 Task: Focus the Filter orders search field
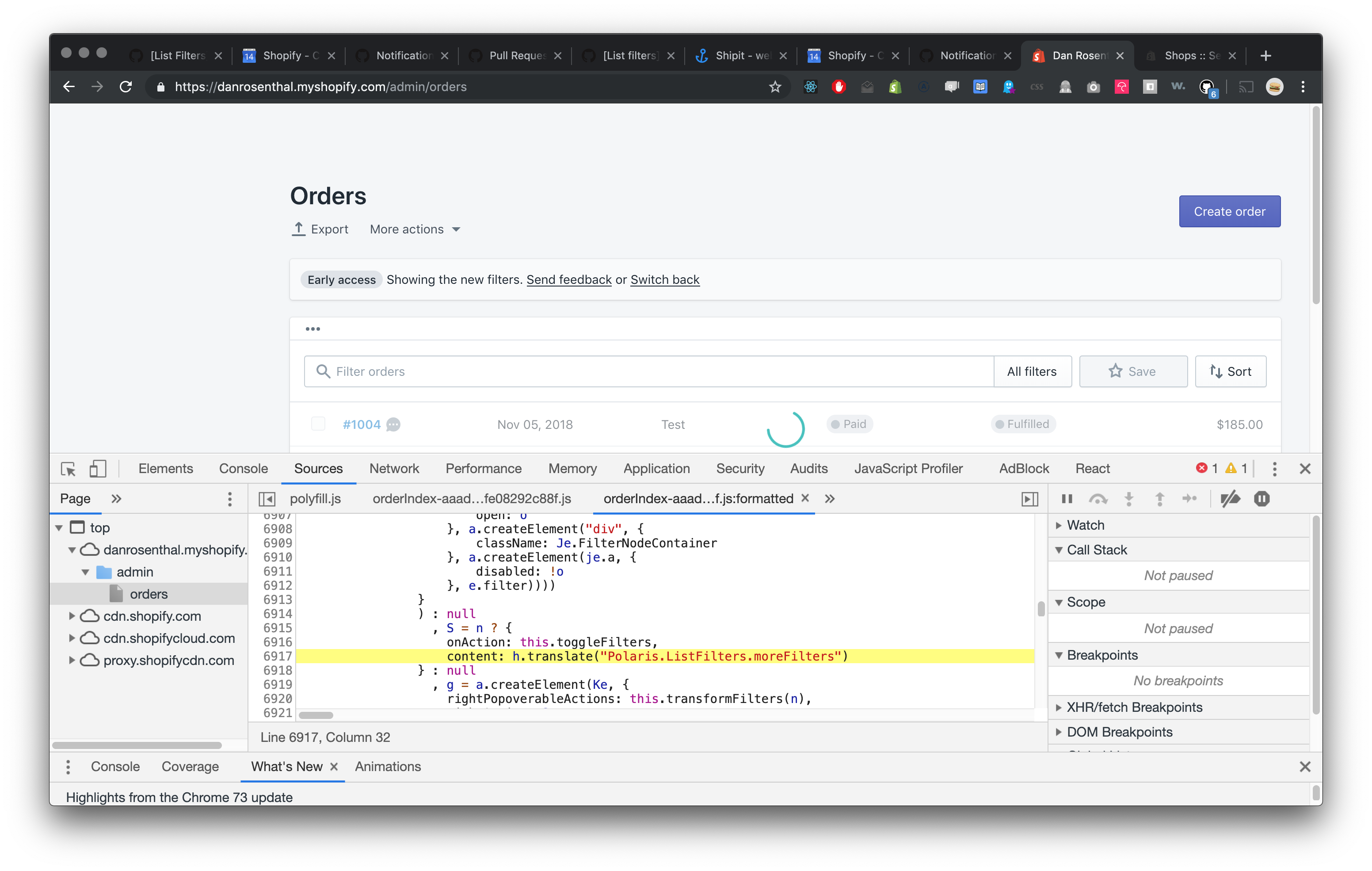650,372
